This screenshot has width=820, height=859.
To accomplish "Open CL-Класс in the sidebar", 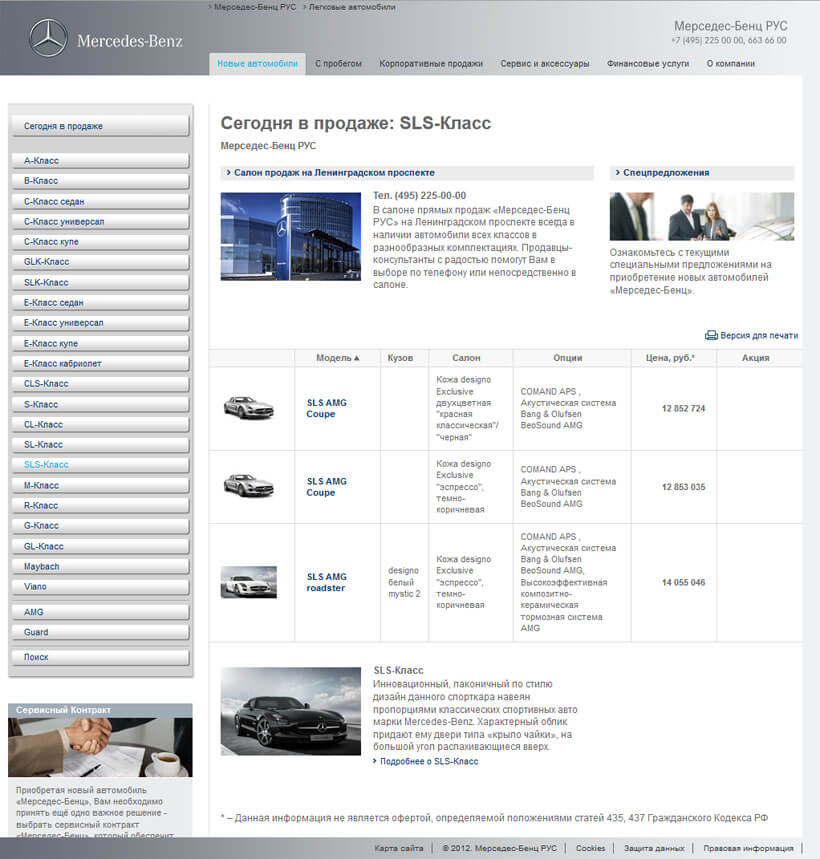I will [x=100, y=425].
